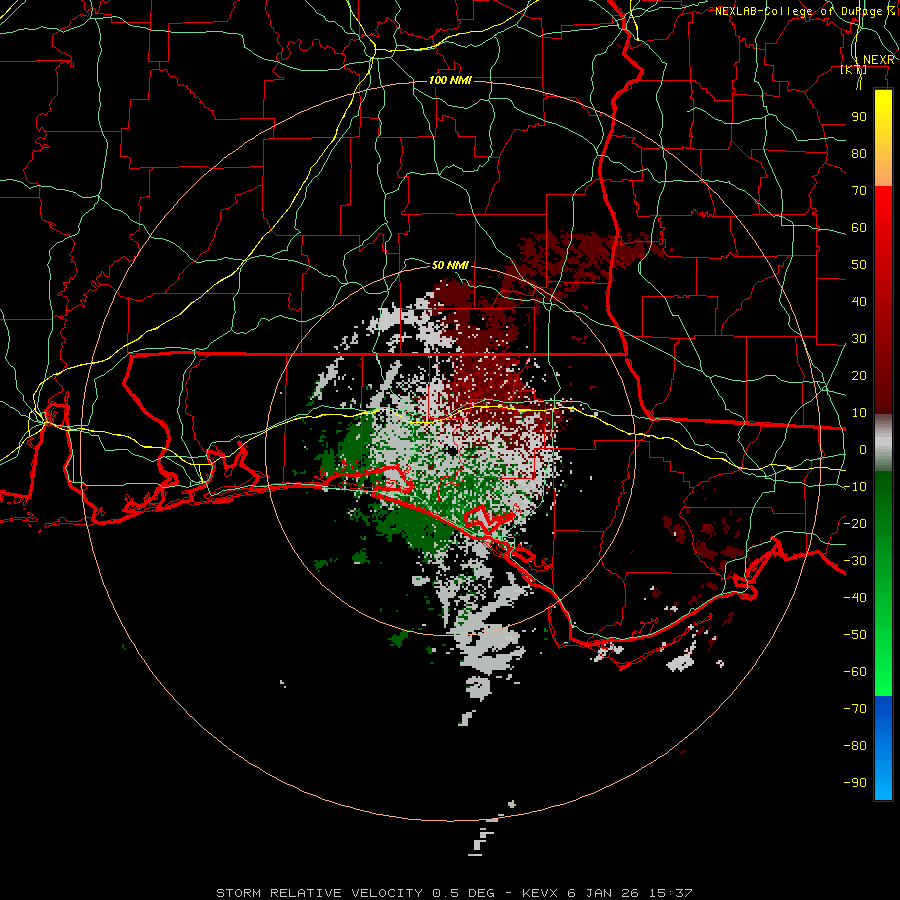This screenshot has width=900, height=900.
Task: Click the "-90" velocity scale label
Action: point(855,782)
